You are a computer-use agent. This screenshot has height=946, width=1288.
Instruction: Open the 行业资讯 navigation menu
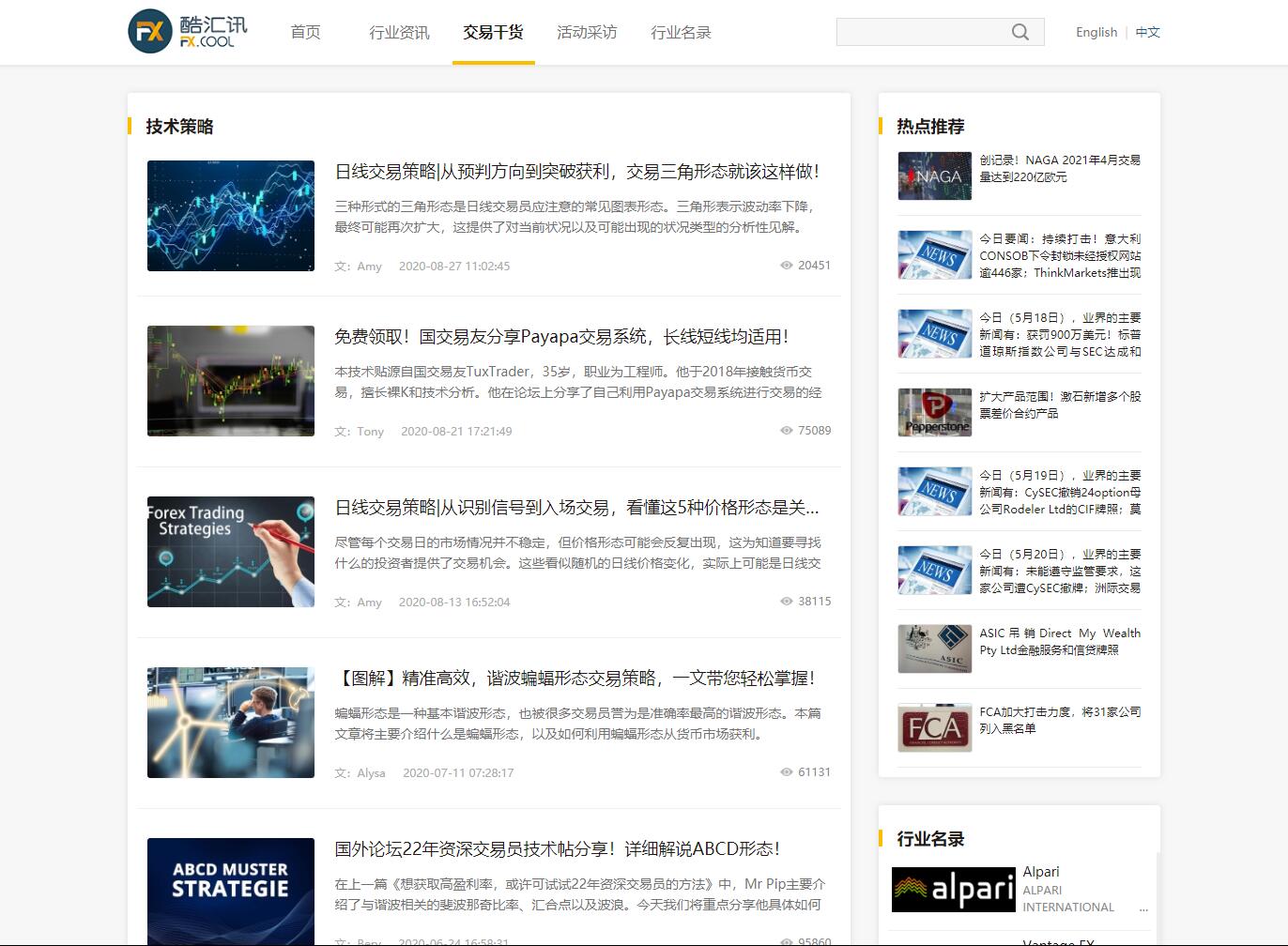tap(398, 31)
